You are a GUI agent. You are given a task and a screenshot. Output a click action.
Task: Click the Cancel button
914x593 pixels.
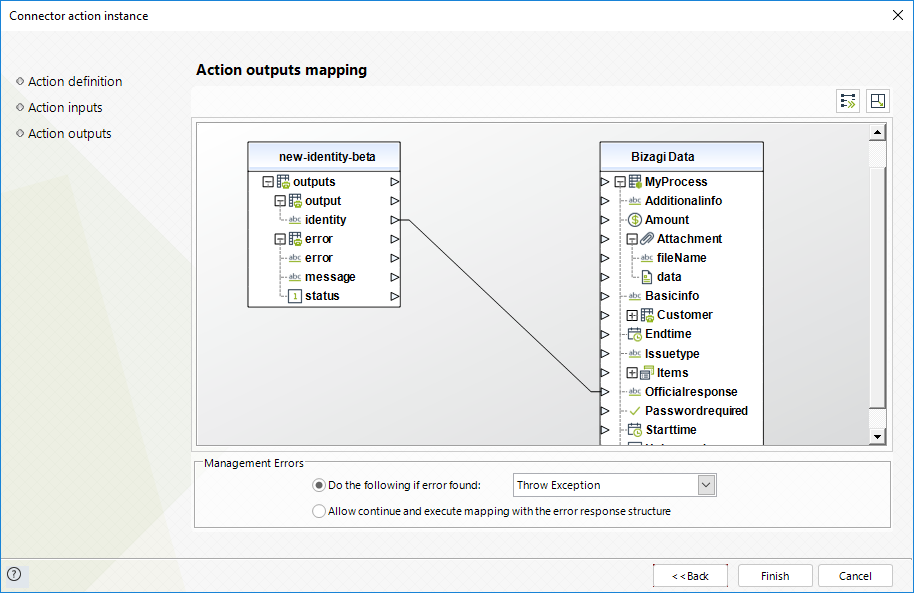pos(855,576)
